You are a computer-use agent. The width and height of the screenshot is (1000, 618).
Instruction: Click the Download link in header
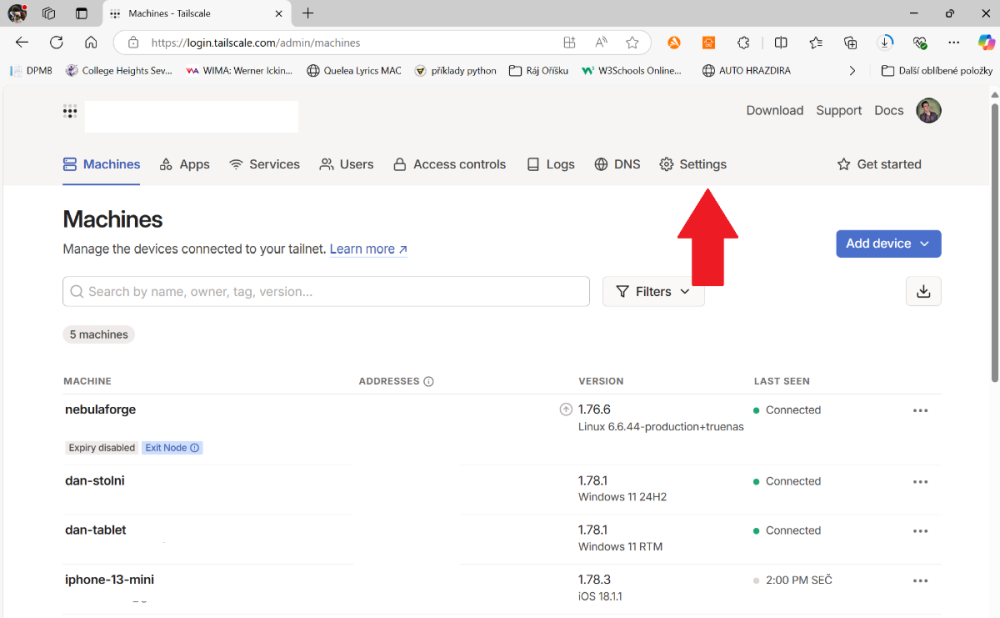[774, 111]
